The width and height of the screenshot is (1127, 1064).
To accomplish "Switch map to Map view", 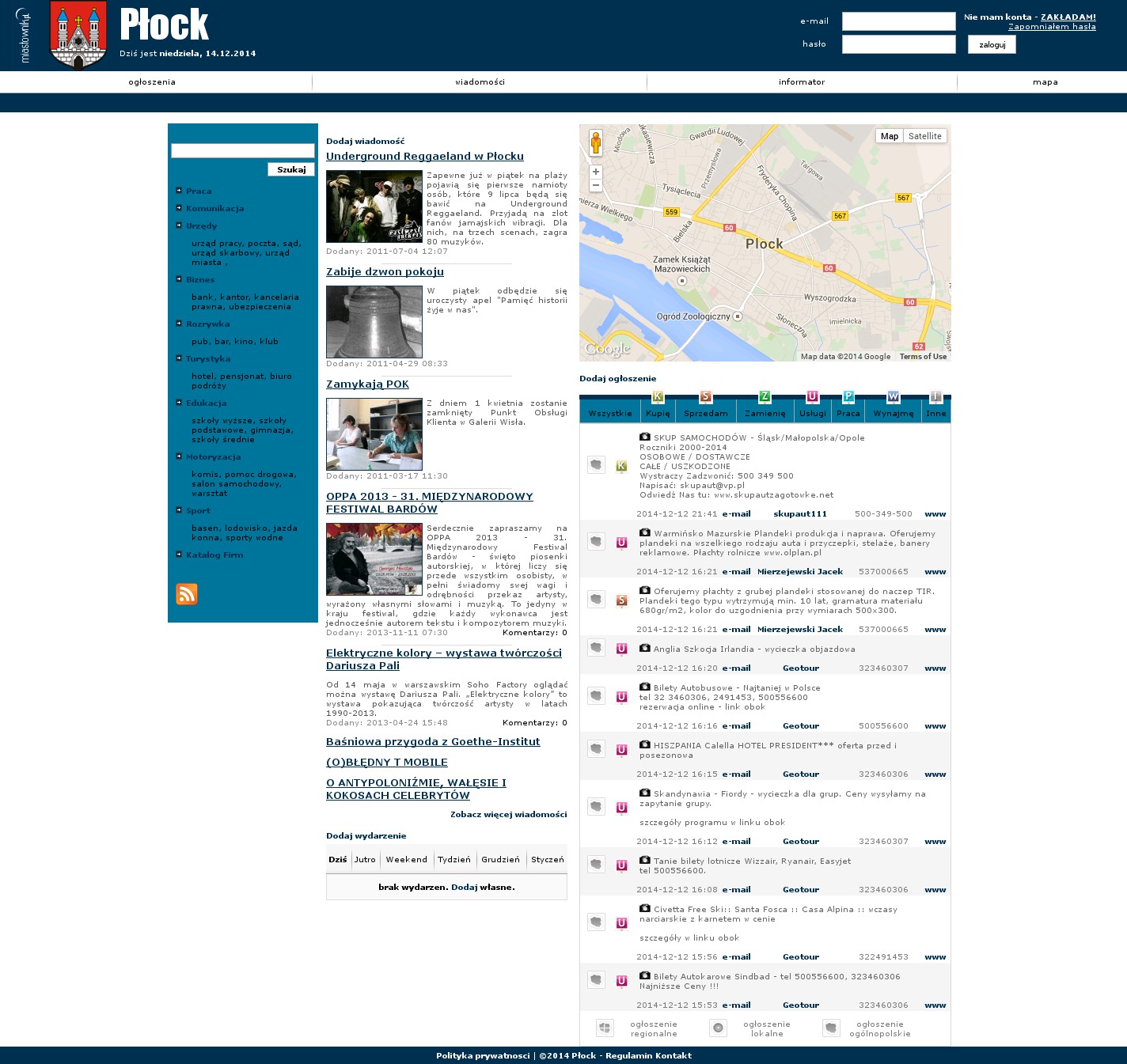I will pos(890,136).
